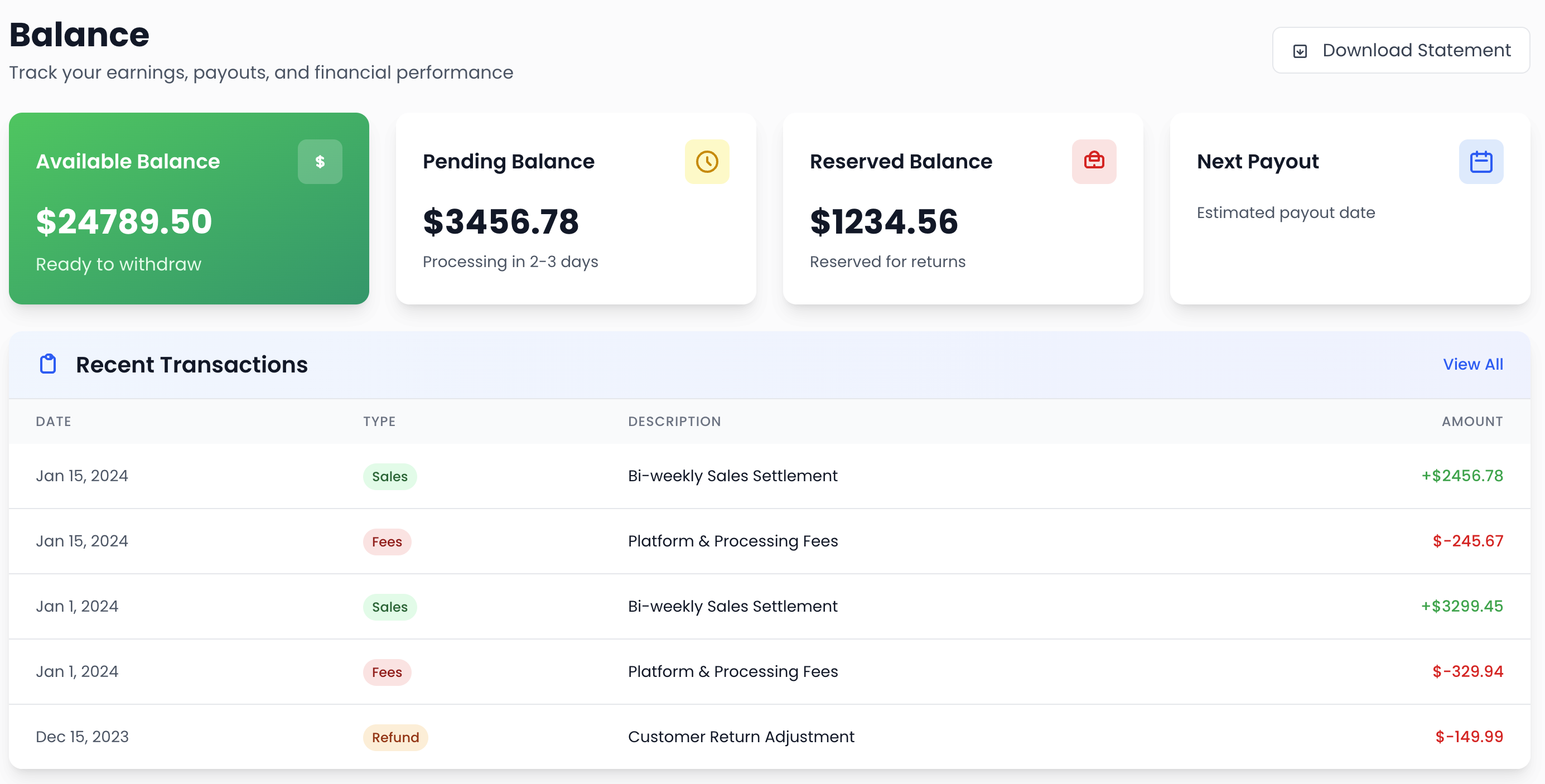Click the DATE column header

pos(54,422)
